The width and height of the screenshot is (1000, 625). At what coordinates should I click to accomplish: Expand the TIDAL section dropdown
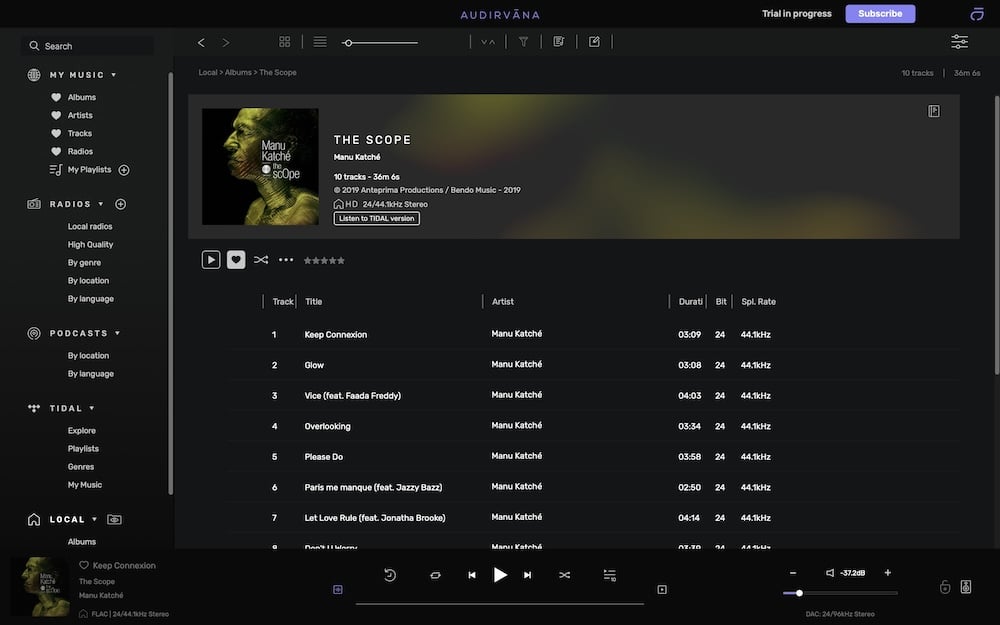pos(92,408)
